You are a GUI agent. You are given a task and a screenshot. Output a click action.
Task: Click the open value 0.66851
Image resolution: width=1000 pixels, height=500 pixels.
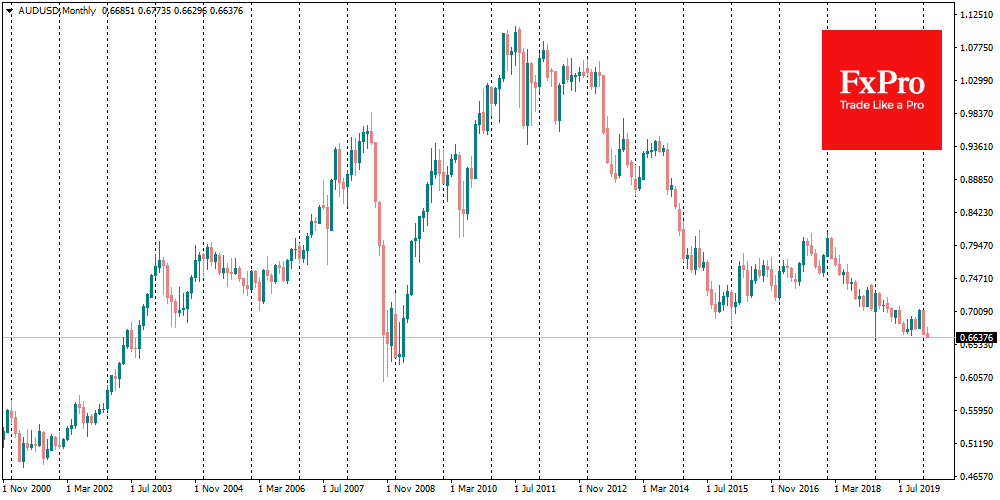118,10
